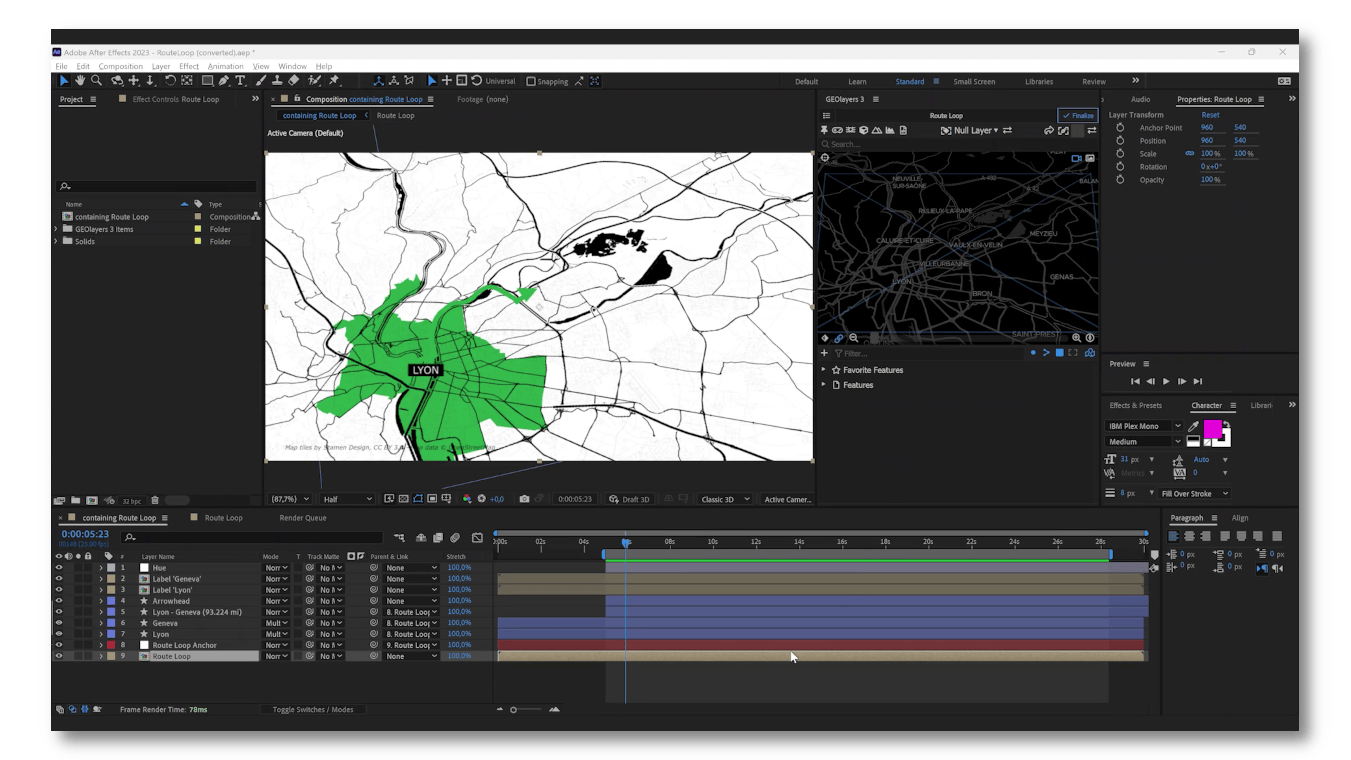Click Toggle Switches / Modes button
The width and height of the screenshot is (1351, 760).
[x=313, y=710]
